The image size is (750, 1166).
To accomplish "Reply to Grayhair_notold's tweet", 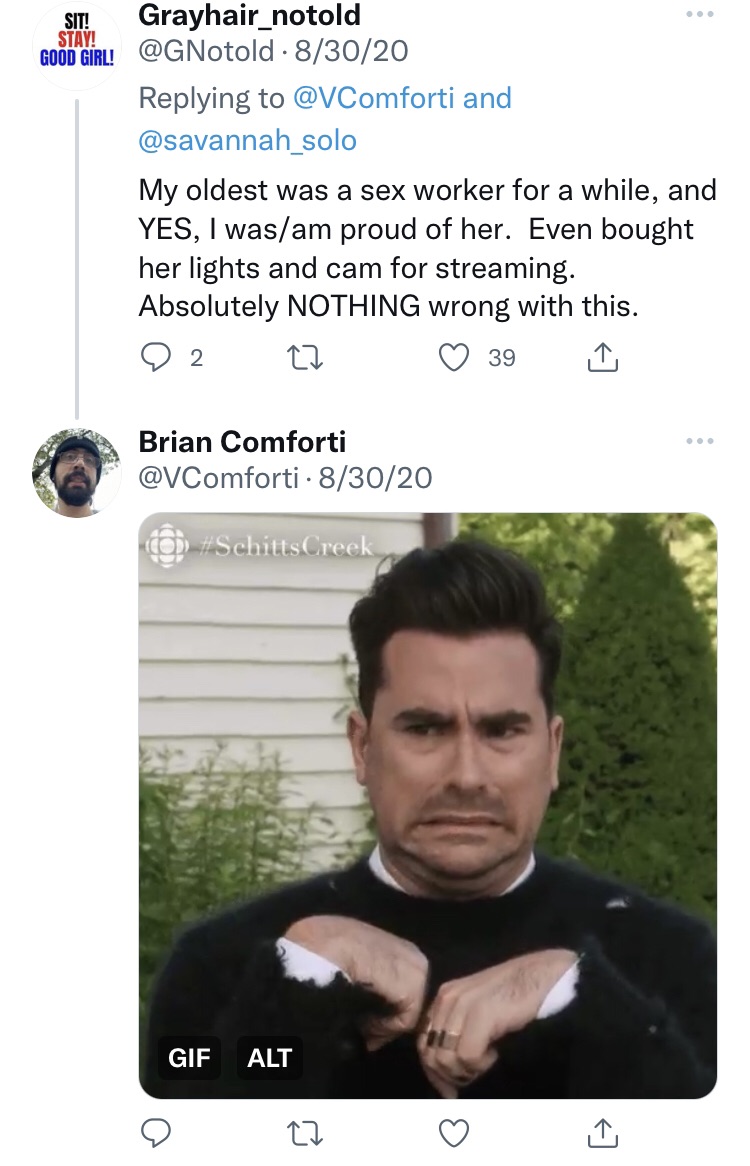I will point(157,358).
